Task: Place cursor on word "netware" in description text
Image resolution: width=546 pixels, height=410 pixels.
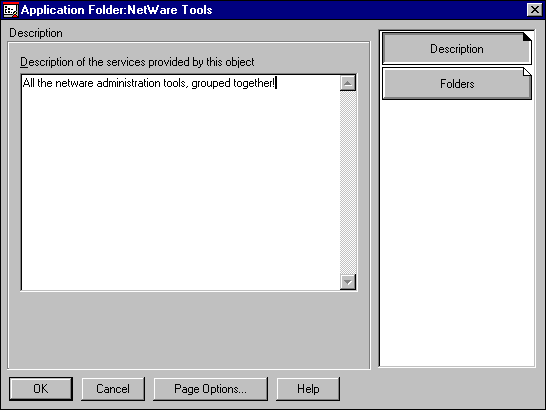Action: (x=74, y=83)
